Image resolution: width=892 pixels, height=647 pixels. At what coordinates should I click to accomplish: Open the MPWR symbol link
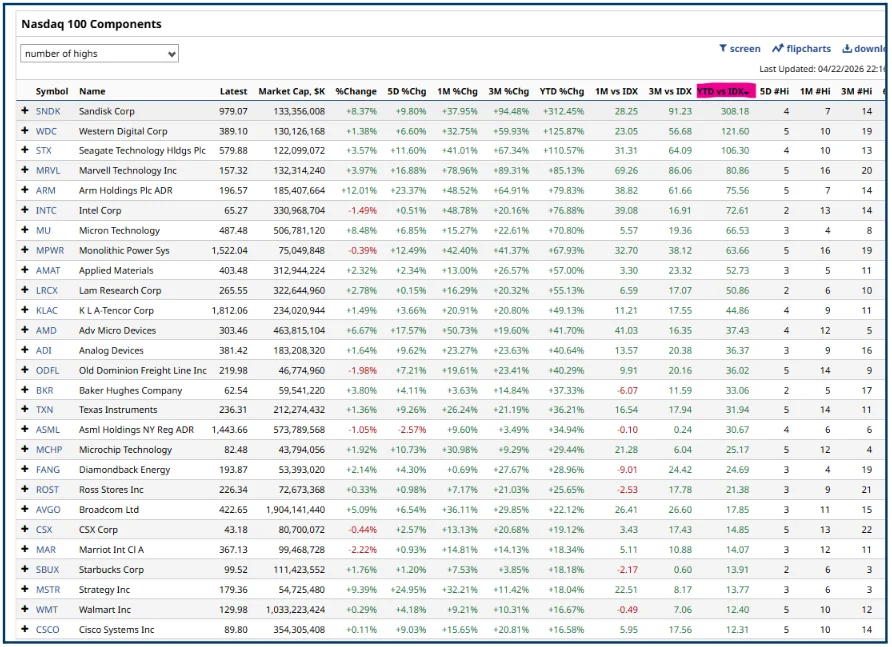49,250
